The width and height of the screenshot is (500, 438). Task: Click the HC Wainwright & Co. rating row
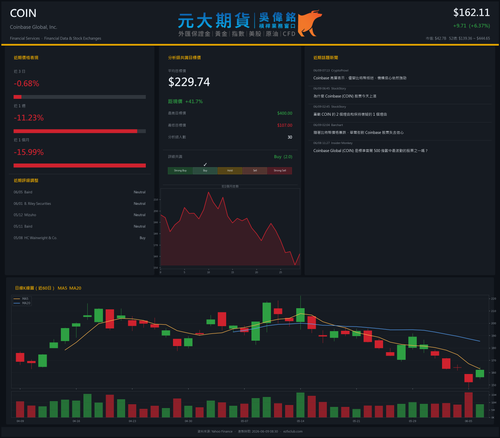80,238
